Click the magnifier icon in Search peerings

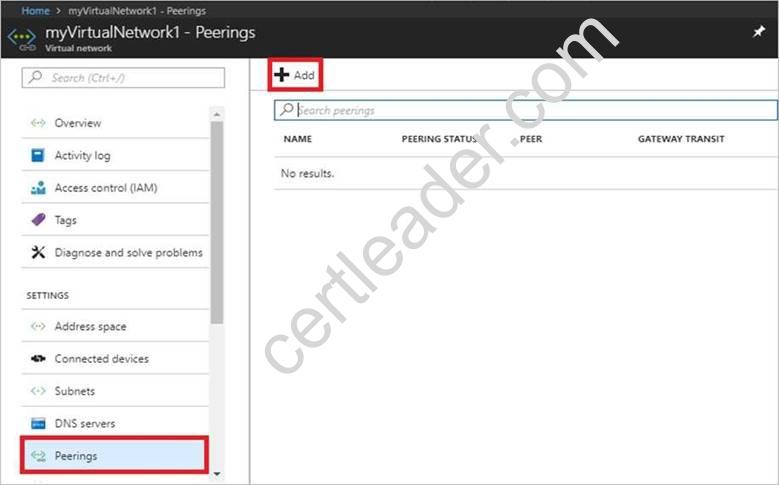coord(286,109)
